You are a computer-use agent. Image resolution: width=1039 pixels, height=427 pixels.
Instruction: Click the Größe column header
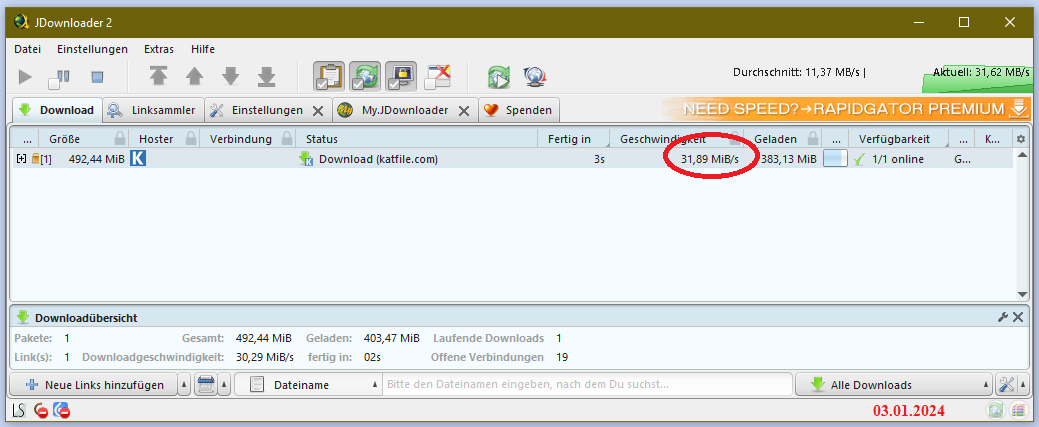click(64, 139)
